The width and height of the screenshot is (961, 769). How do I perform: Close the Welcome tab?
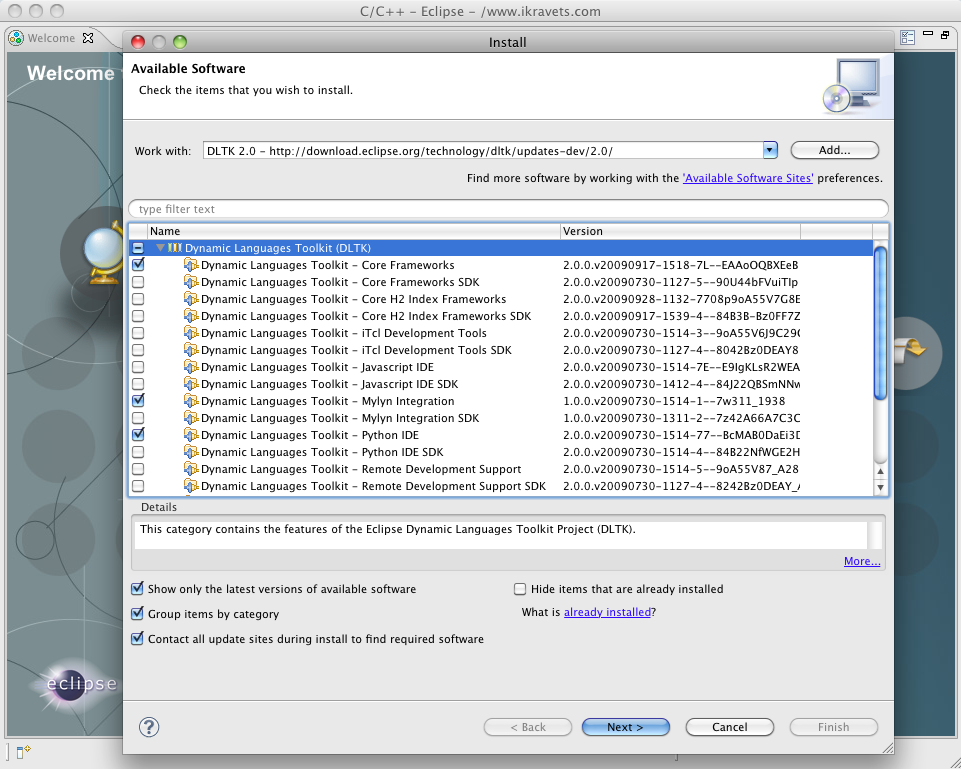point(88,38)
